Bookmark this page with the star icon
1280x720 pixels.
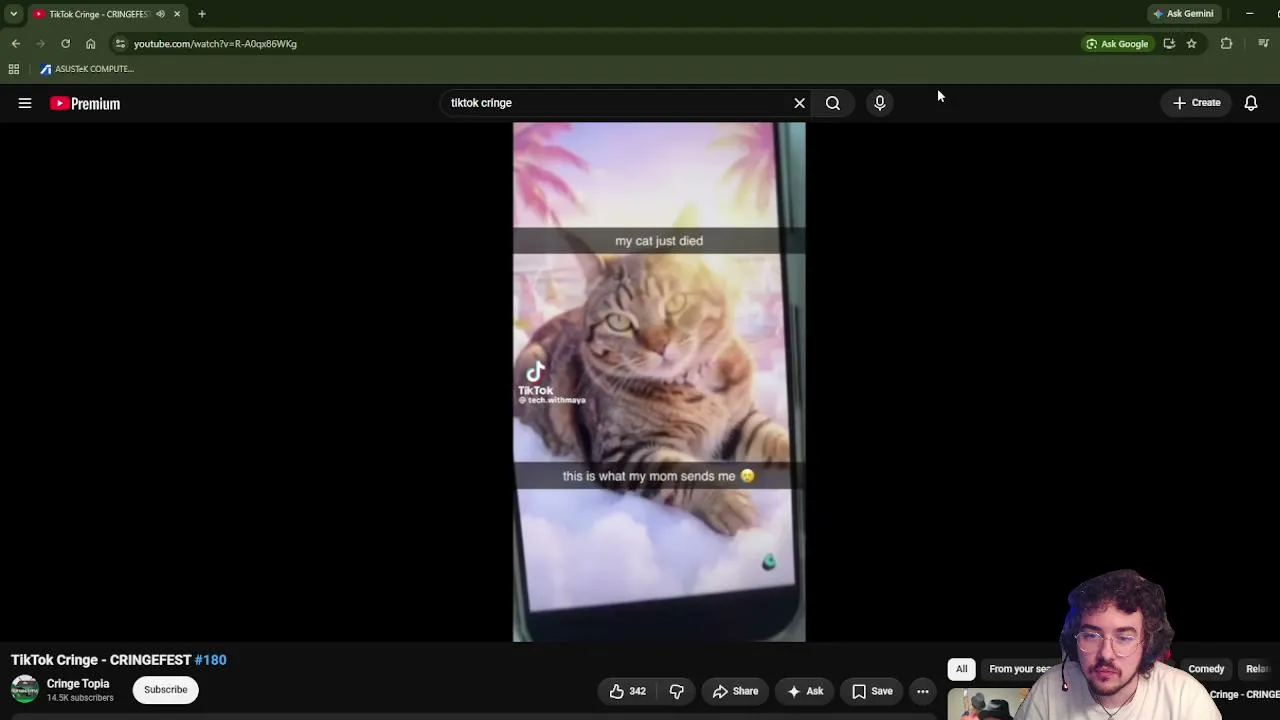click(1191, 44)
